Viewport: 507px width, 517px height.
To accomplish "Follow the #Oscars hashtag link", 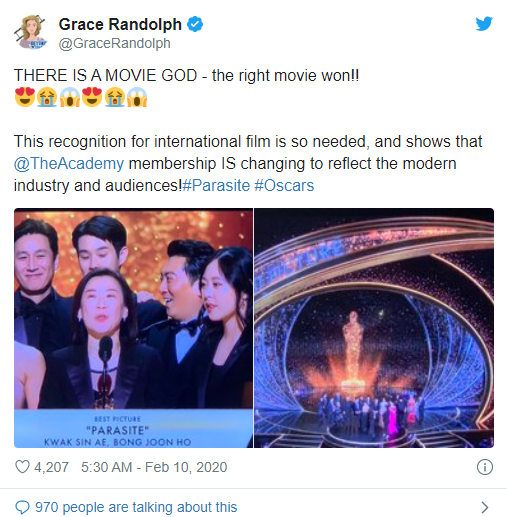I will [284, 185].
